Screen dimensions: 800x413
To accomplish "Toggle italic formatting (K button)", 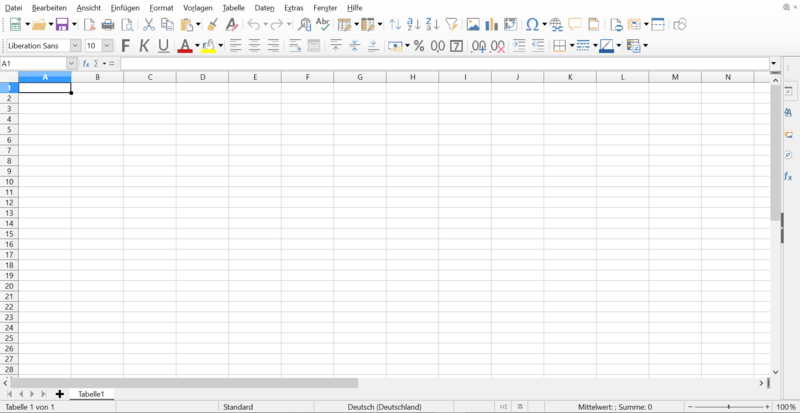I will 144,46.
